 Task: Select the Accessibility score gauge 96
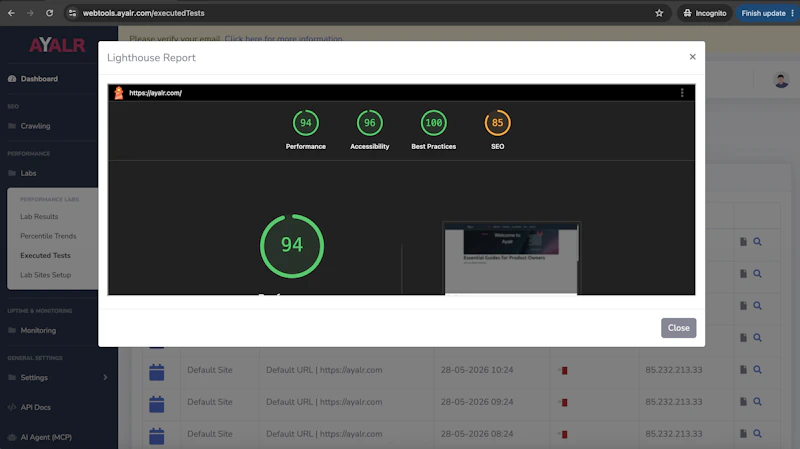(x=369, y=123)
